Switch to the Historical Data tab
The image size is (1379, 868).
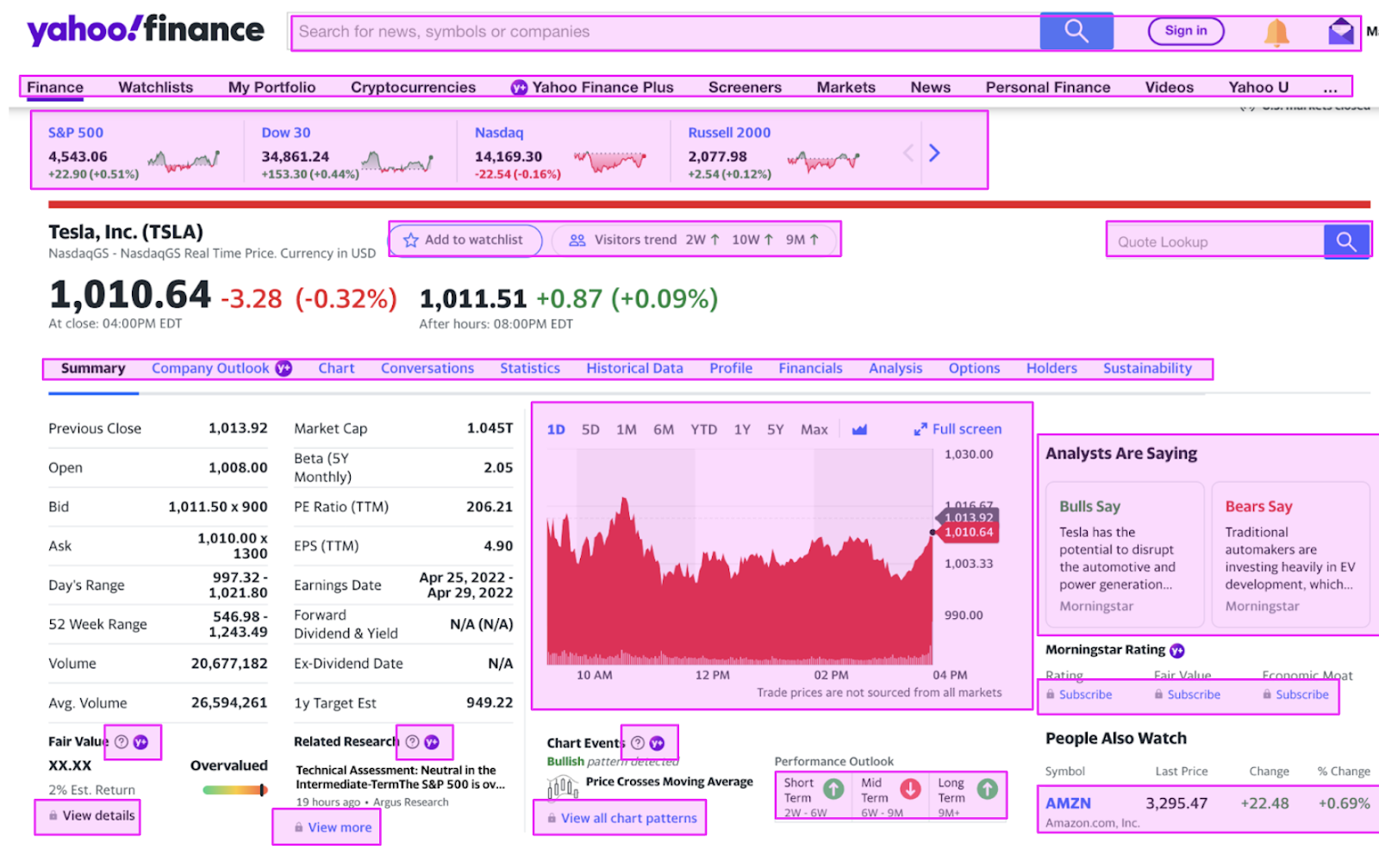(635, 368)
